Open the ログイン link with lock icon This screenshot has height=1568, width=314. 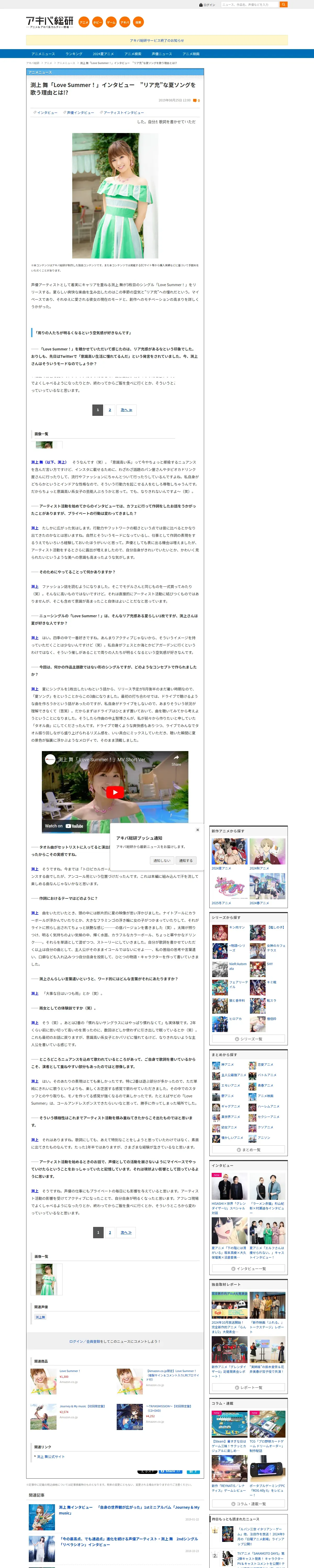[x=207, y=5]
